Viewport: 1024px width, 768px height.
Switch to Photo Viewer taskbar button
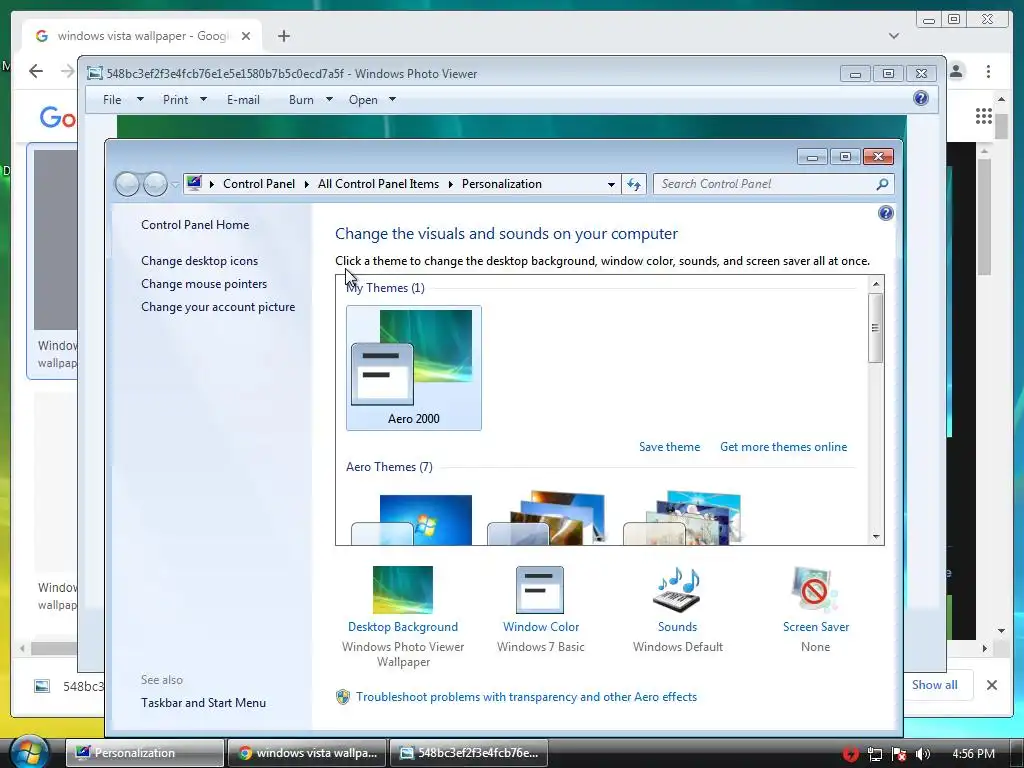tap(469, 752)
